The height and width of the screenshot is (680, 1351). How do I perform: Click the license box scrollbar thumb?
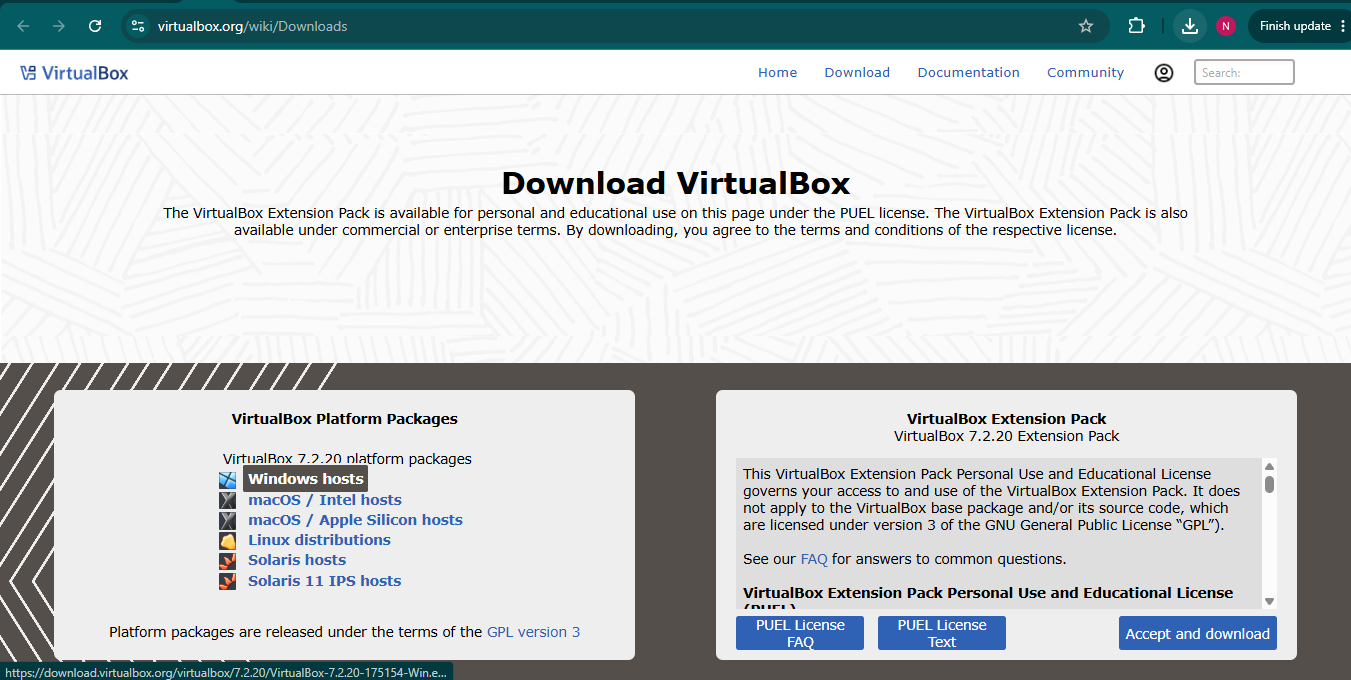click(1269, 484)
